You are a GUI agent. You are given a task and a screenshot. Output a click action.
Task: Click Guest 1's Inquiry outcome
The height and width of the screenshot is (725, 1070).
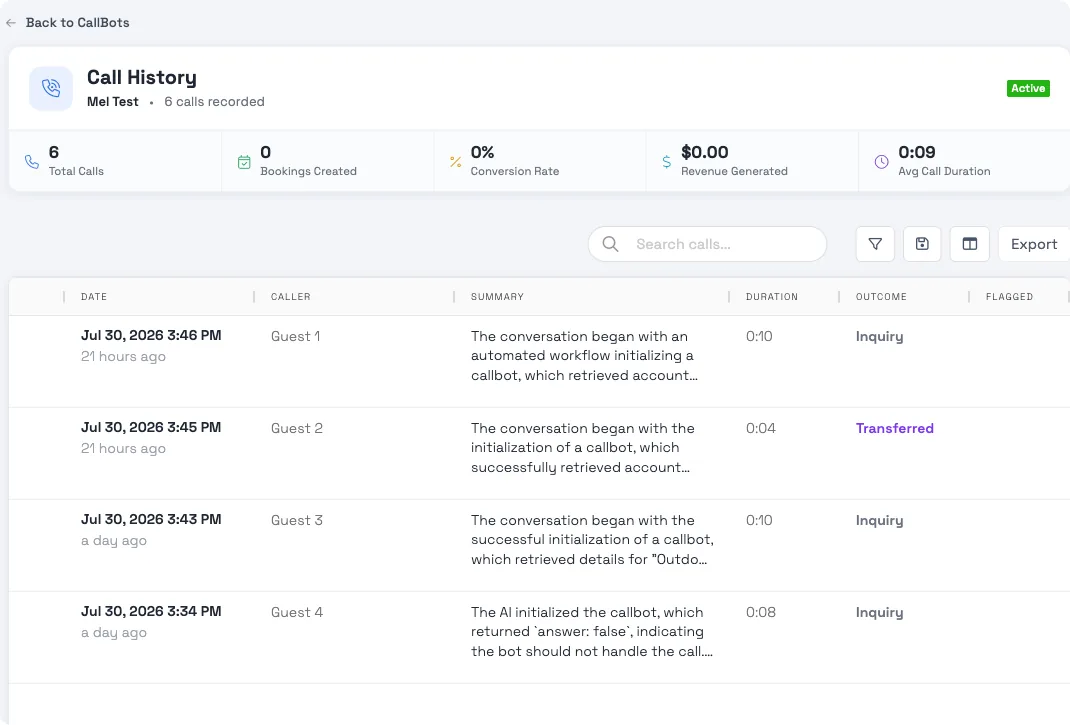click(x=880, y=337)
